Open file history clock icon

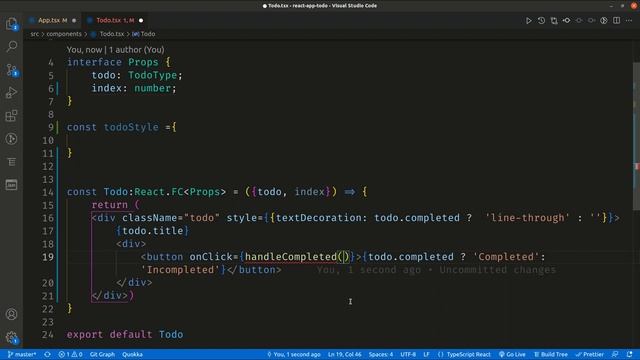541,20
